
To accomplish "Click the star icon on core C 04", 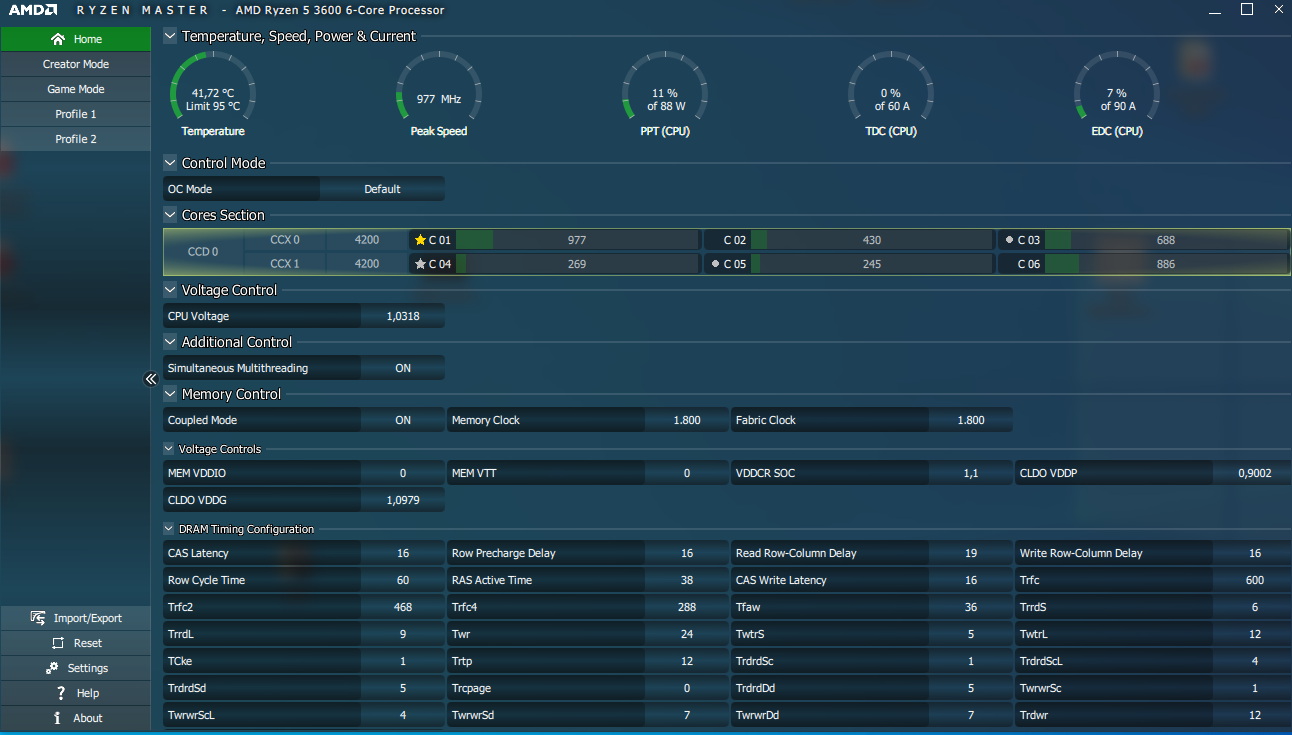I will pos(420,264).
